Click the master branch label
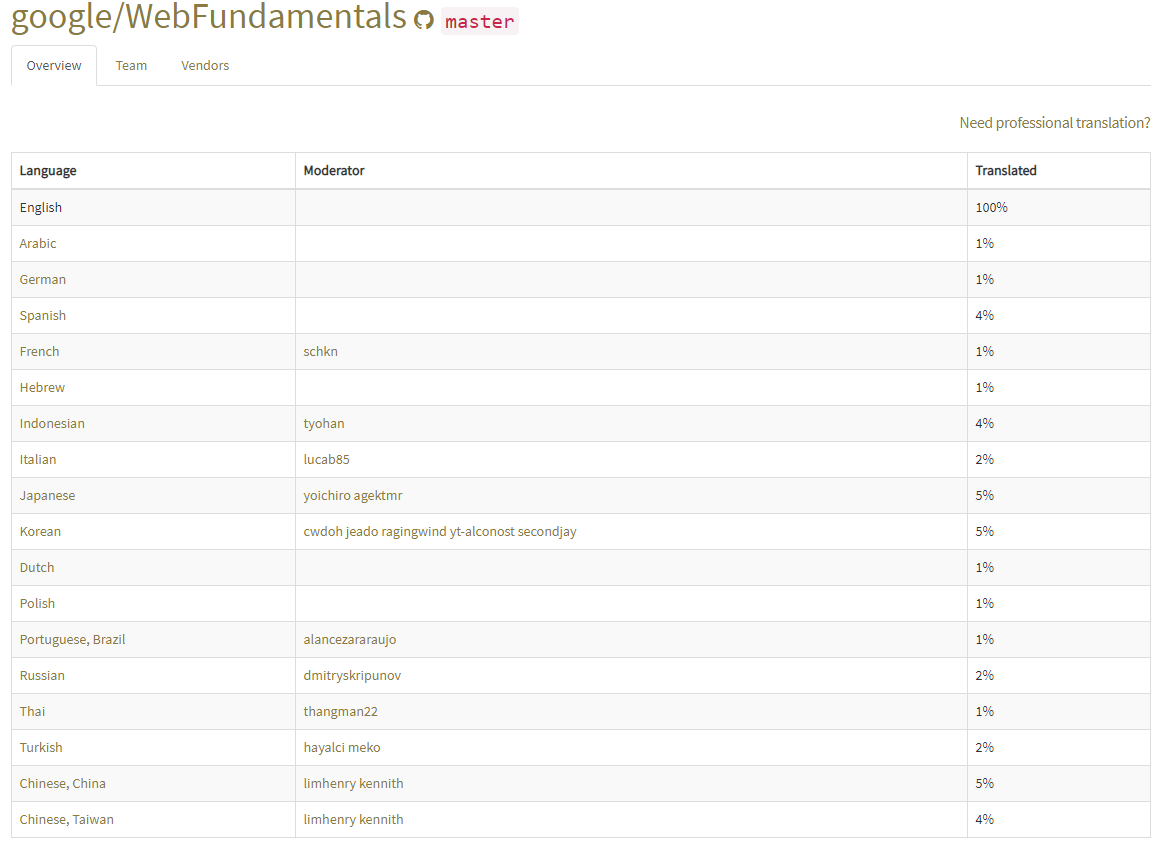The height and width of the screenshot is (847, 1159). click(479, 21)
